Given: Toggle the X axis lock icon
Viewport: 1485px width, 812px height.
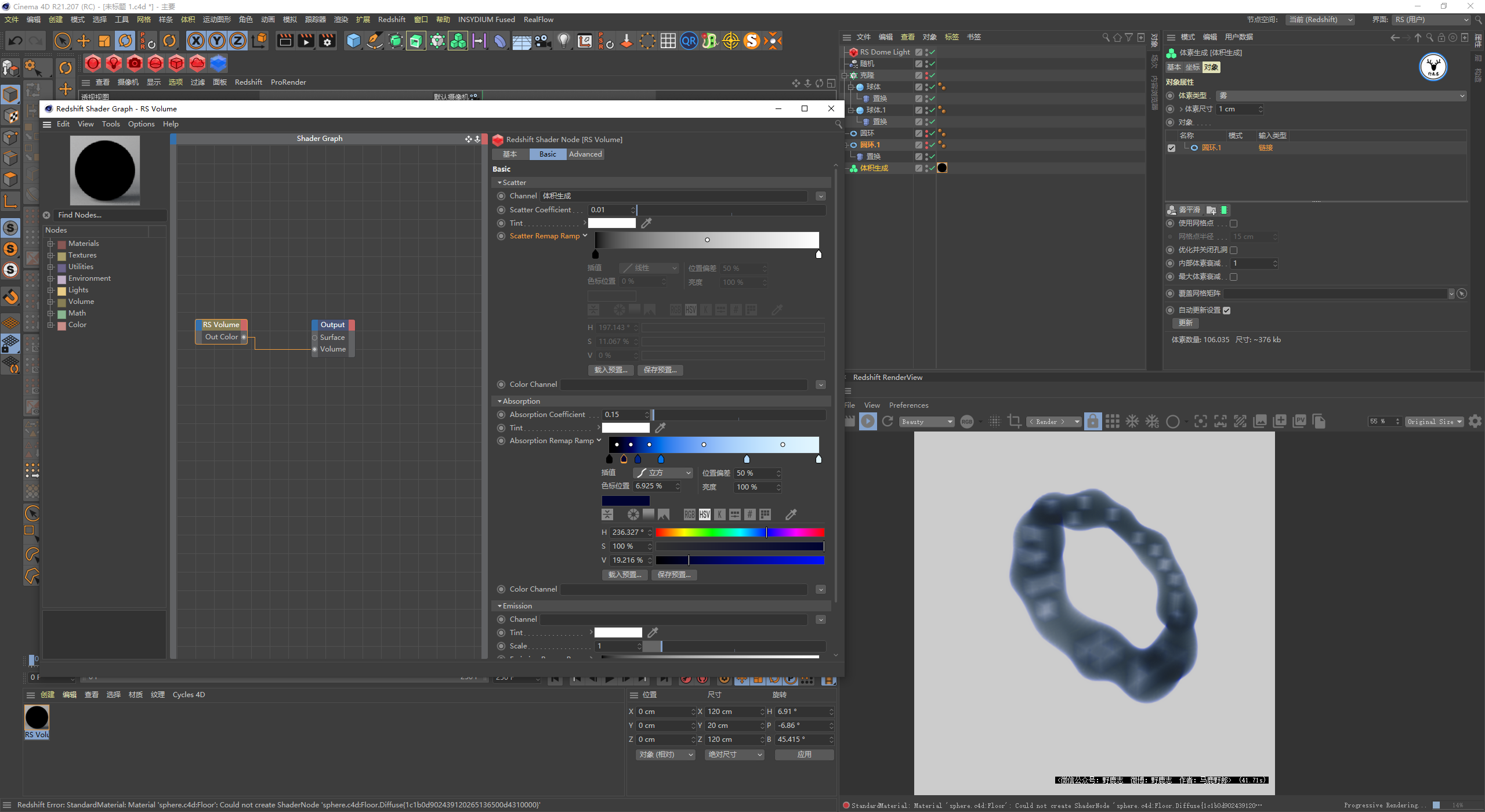Looking at the screenshot, I should tap(196, 41).
